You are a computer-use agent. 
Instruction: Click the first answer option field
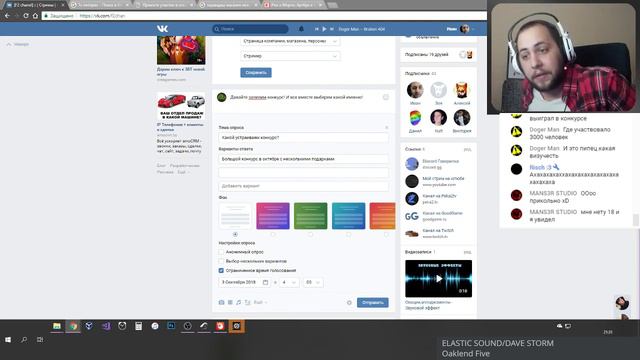[x=303, y=159]
